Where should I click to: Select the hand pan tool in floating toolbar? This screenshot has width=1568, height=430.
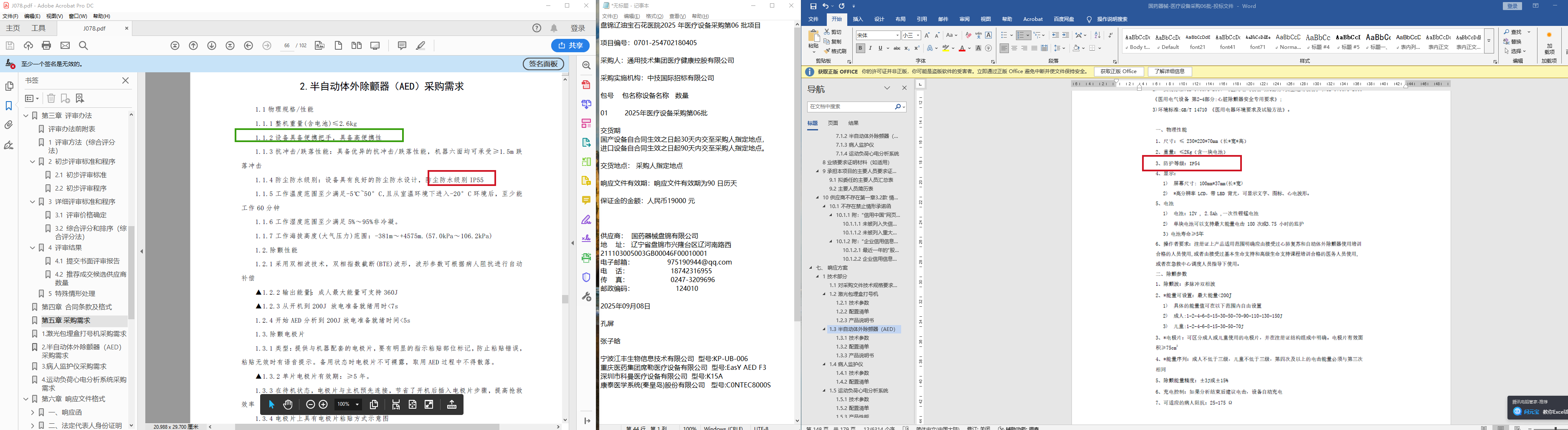[288, 405]
